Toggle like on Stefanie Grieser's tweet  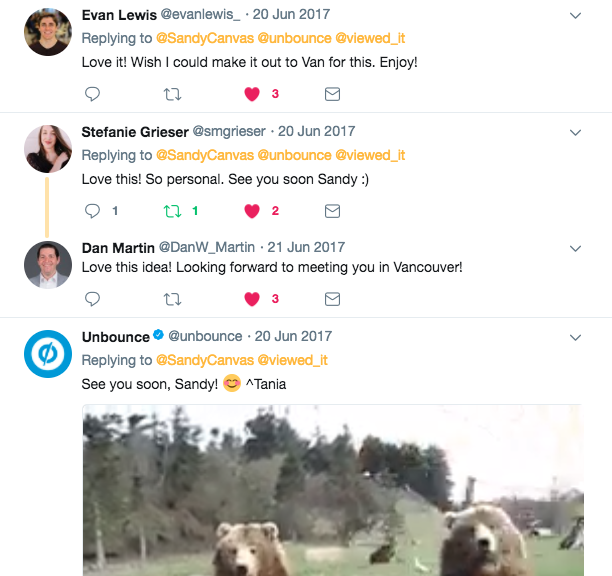[x=252, y=211]
